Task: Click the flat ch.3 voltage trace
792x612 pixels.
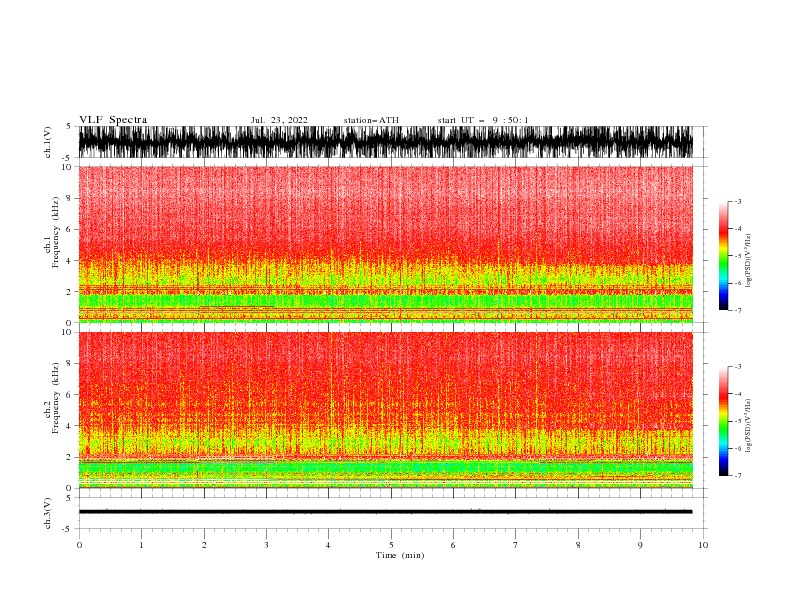Action: tap(386, 512)
